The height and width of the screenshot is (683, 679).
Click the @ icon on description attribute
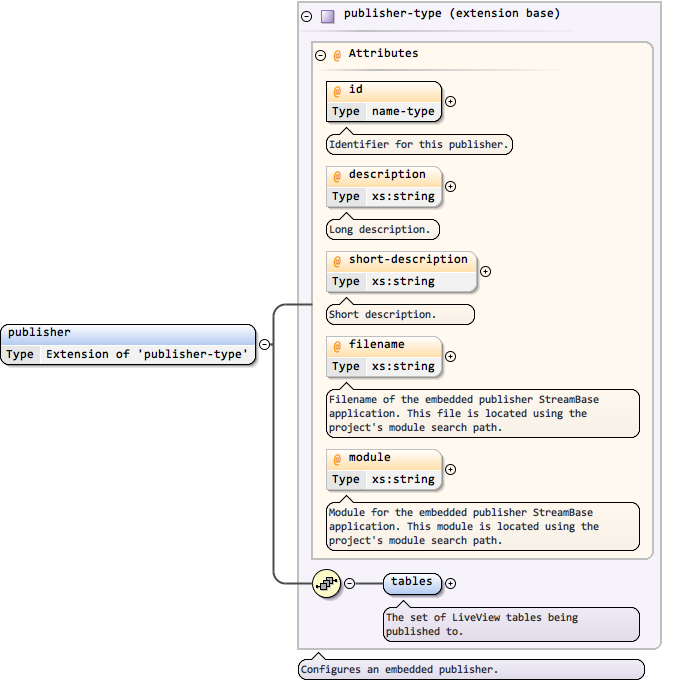[337, 176]
